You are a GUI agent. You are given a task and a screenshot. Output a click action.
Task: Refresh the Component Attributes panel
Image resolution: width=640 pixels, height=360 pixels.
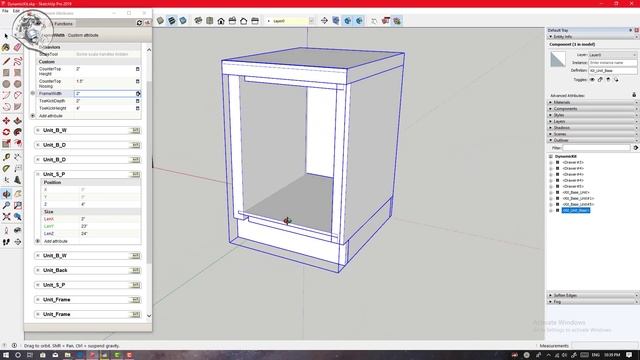(x=139, y=23)
